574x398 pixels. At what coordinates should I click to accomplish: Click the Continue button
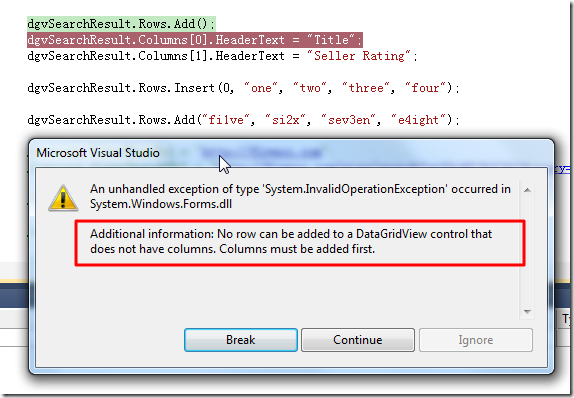click(x=358, y=340)
